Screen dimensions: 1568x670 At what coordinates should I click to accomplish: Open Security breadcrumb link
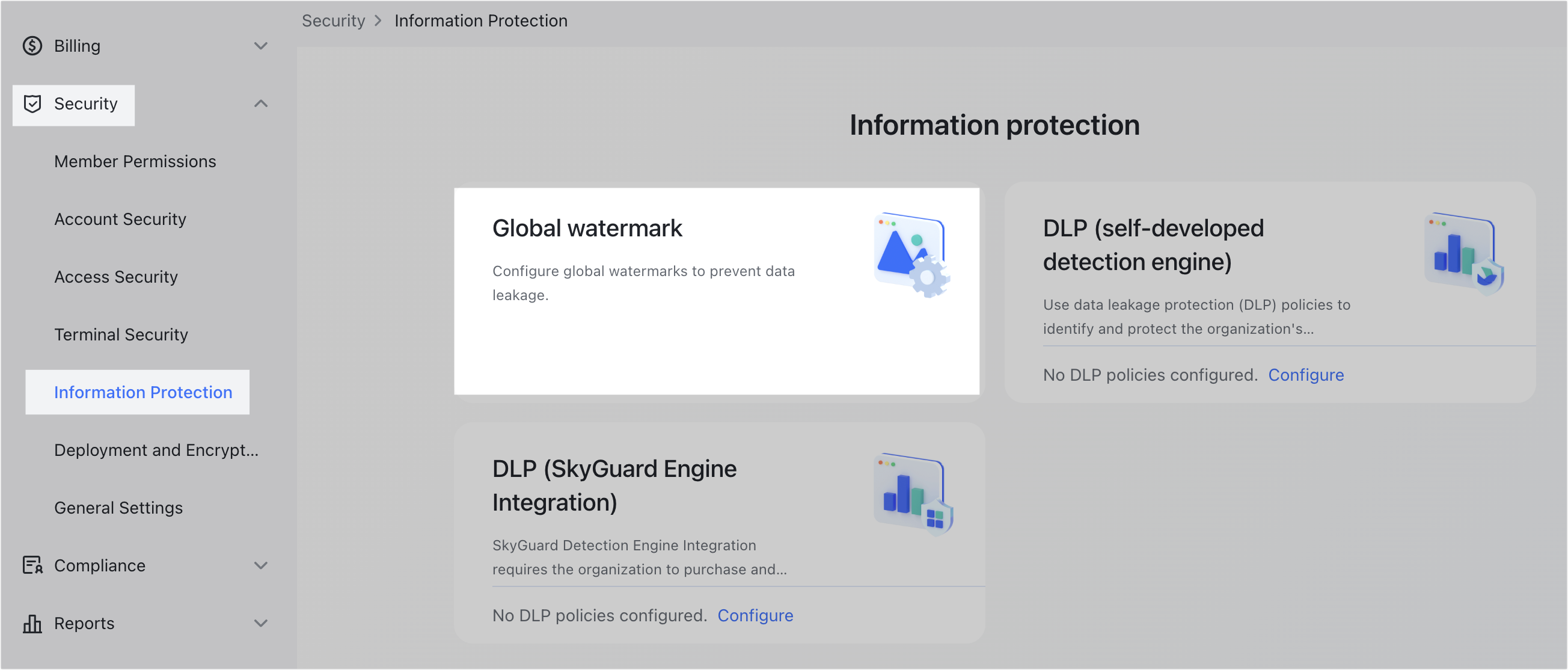click(x=334, y=20)
